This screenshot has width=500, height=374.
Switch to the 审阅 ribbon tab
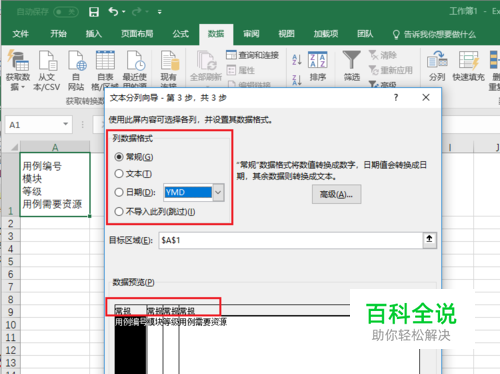coord(251,34)
